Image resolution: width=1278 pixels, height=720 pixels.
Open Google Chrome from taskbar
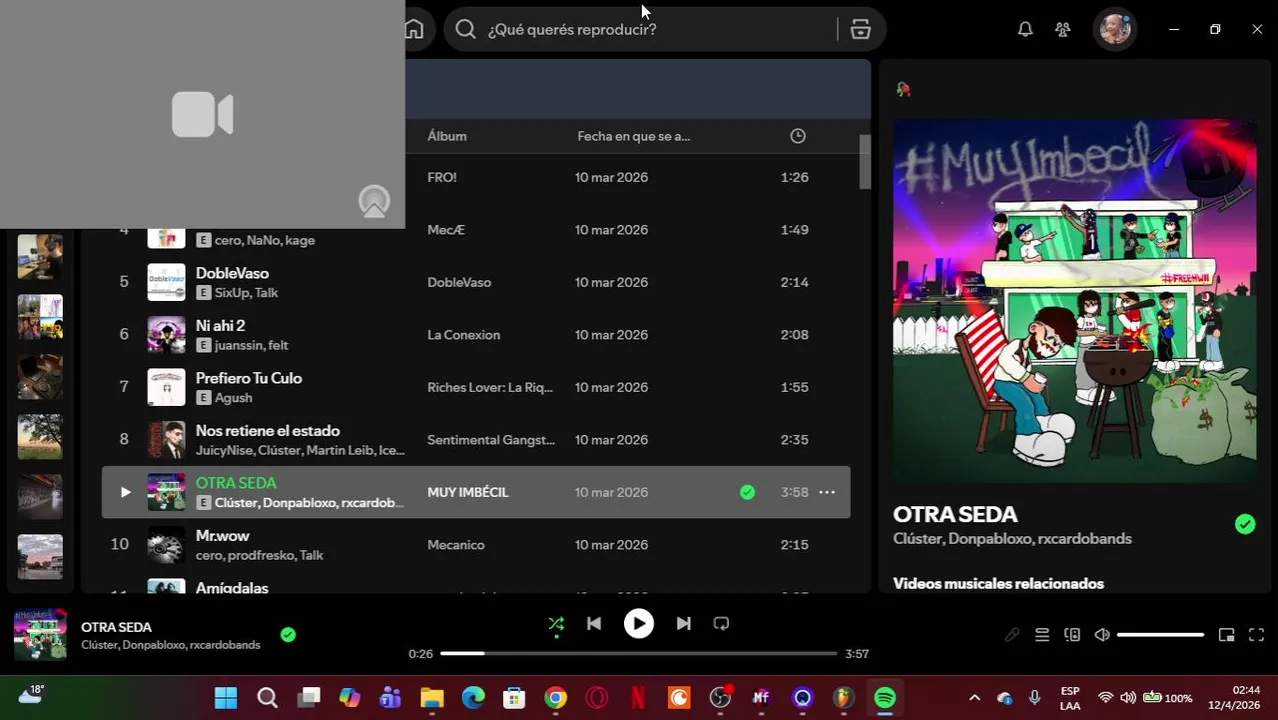point(555,698)
